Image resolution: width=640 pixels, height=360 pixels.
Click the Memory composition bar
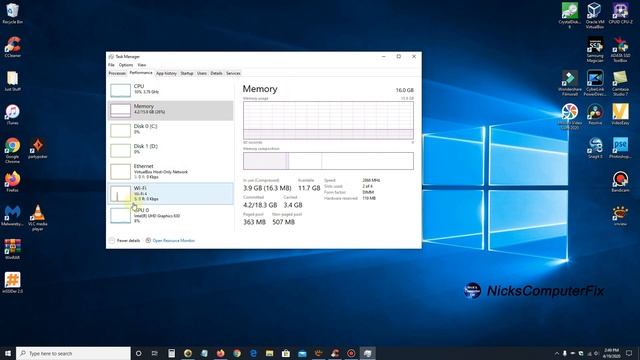coord(328,161)
